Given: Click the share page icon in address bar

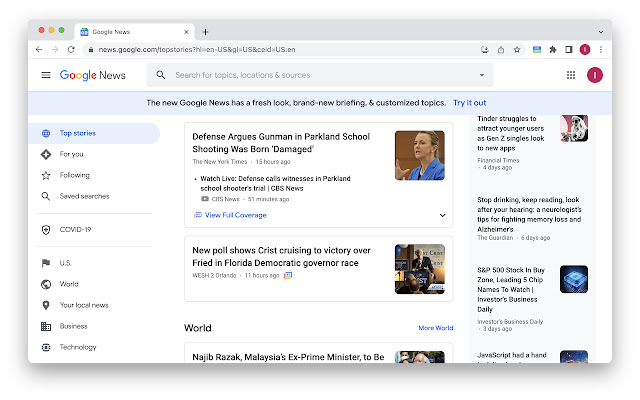Looking at the screenshot, I should (x=500, y=49).
